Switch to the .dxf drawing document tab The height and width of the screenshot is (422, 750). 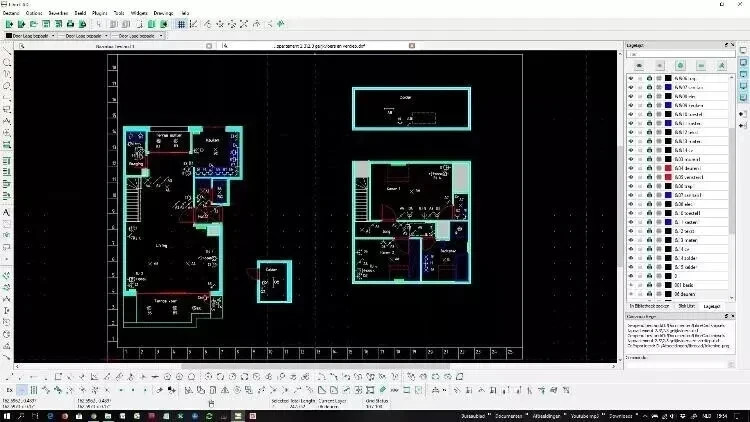coord(319,46)
